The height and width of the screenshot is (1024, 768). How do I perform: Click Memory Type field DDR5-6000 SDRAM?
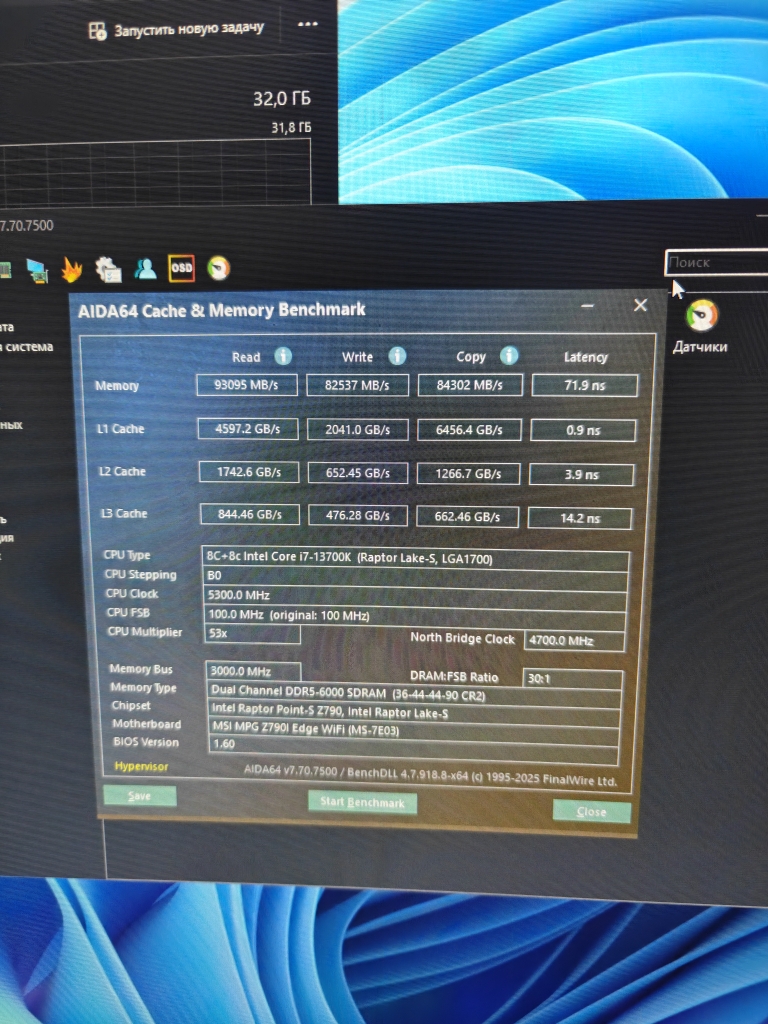coord(414,694)
